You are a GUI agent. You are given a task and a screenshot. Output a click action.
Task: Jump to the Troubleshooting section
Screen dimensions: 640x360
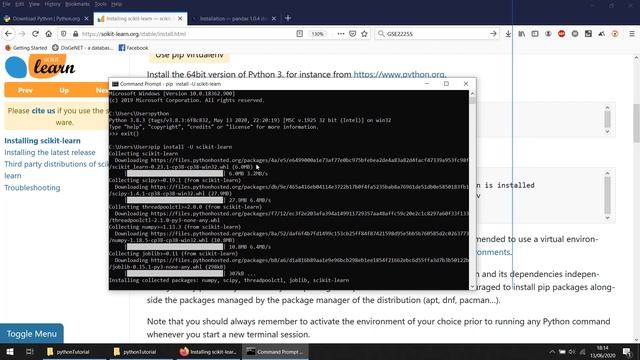pos(32,188)
